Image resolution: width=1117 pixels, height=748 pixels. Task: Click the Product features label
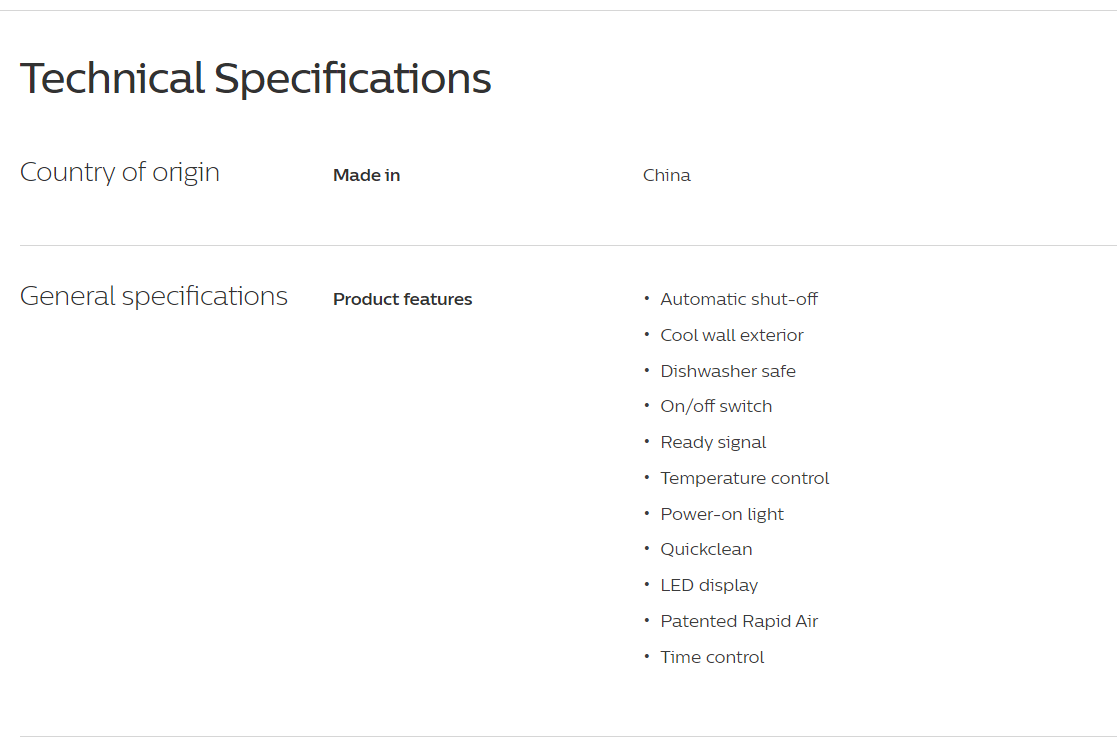[402, 299]
